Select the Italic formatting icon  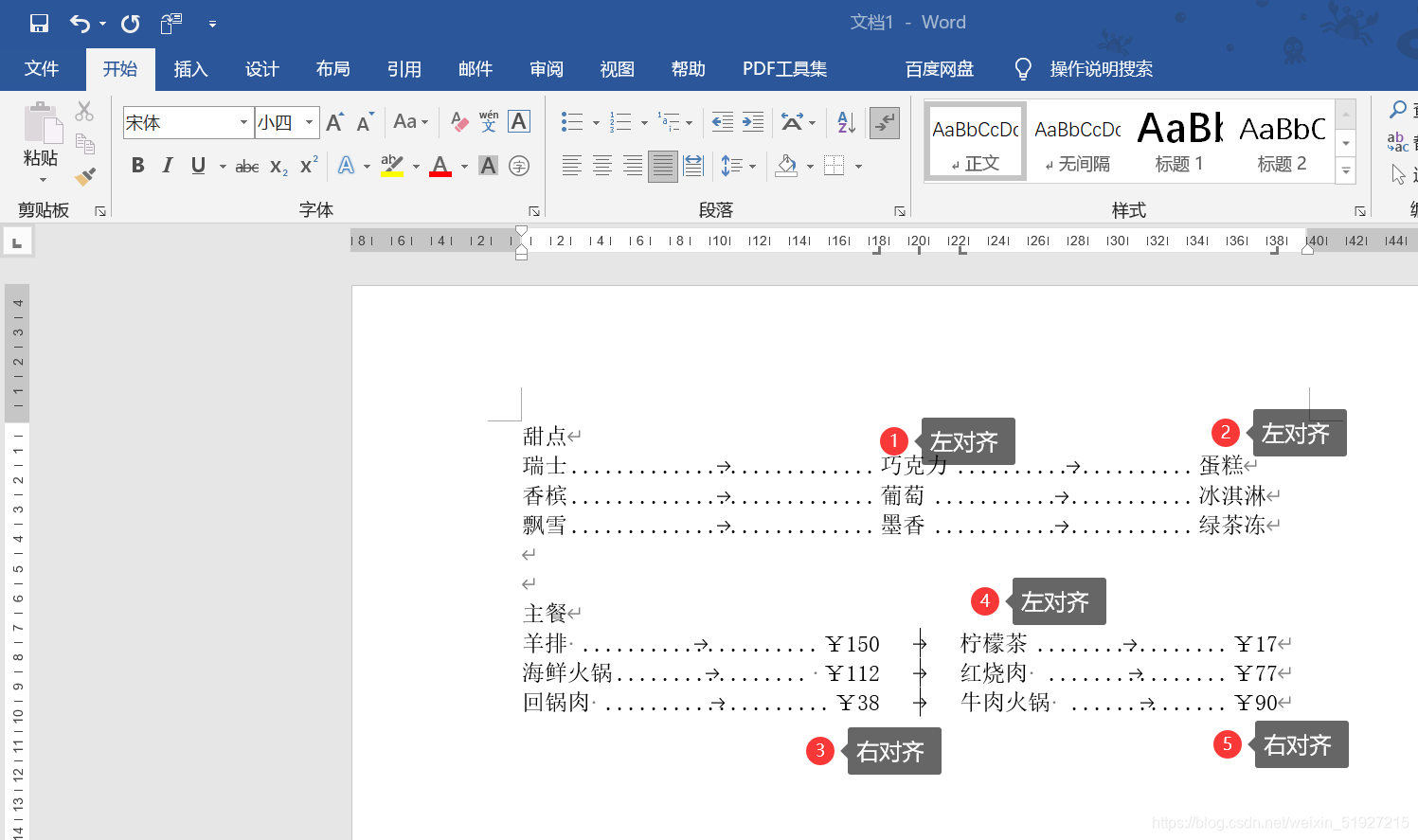pos(168,166)
